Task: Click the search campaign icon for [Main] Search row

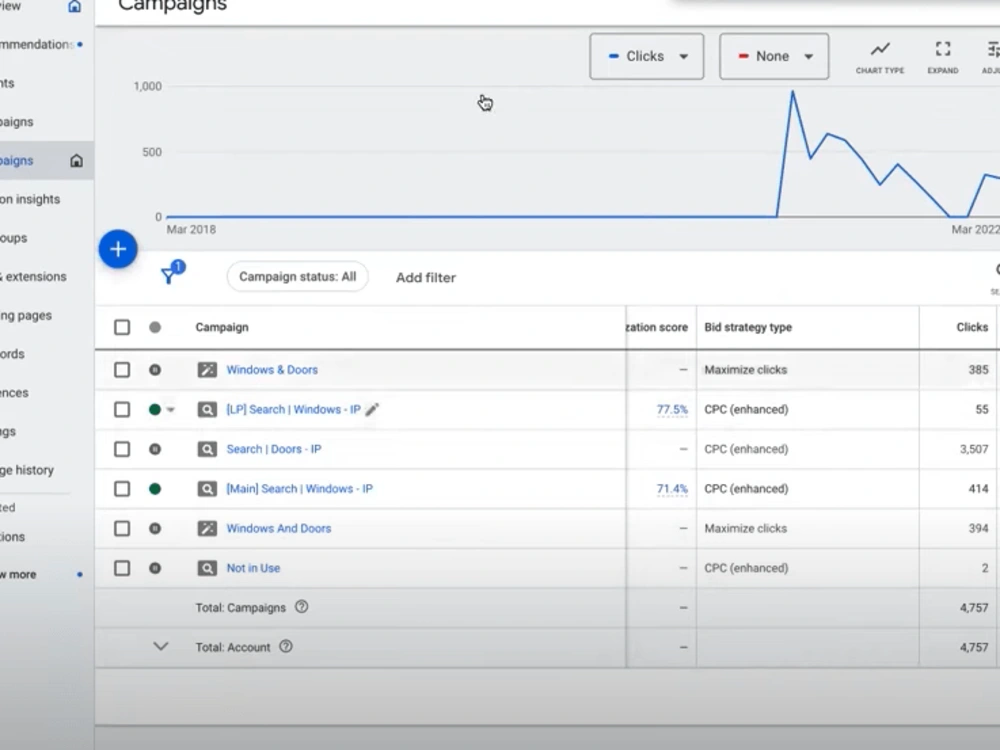Action: click(x=207, y=489)
